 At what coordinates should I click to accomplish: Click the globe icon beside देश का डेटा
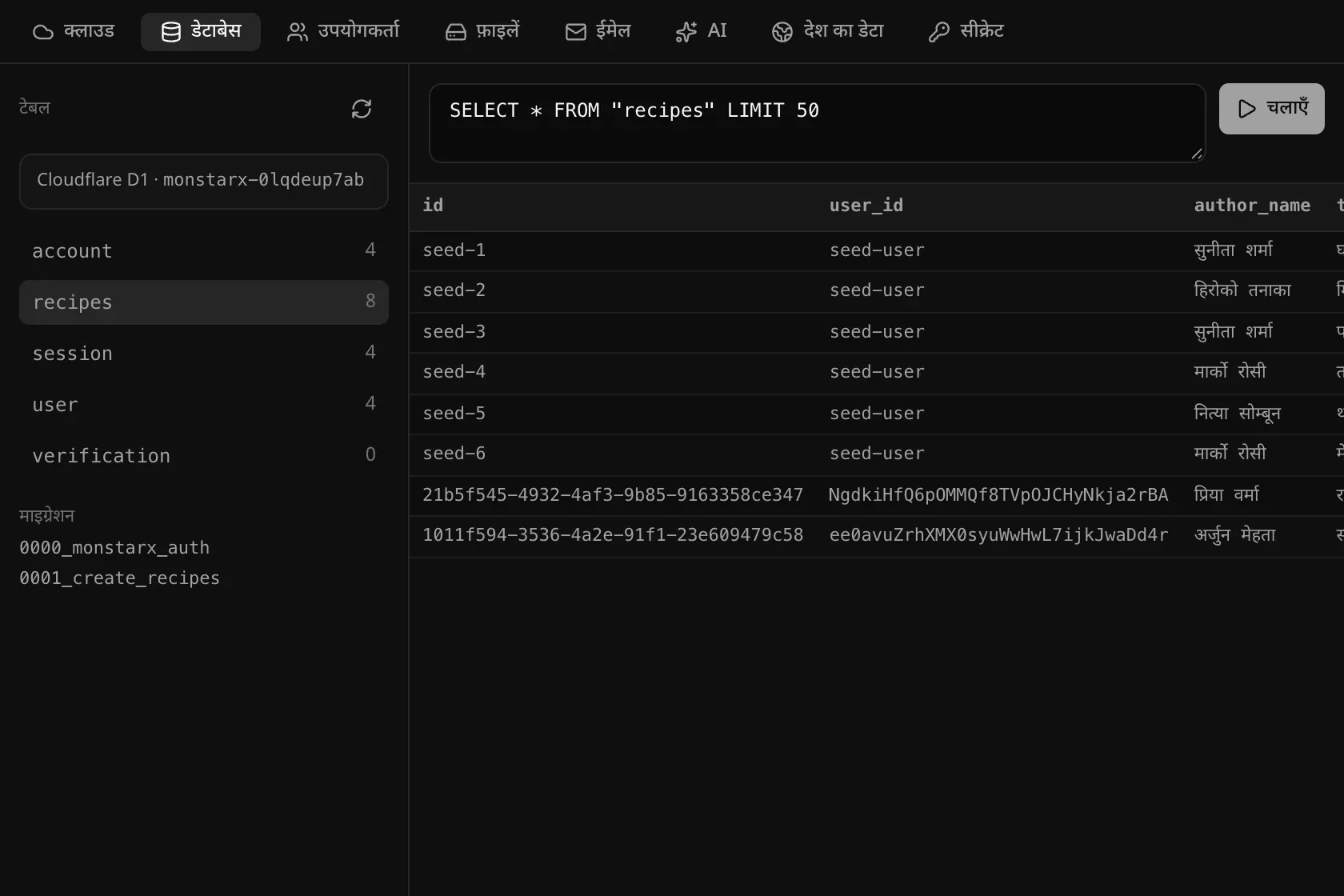coord(782,32)
